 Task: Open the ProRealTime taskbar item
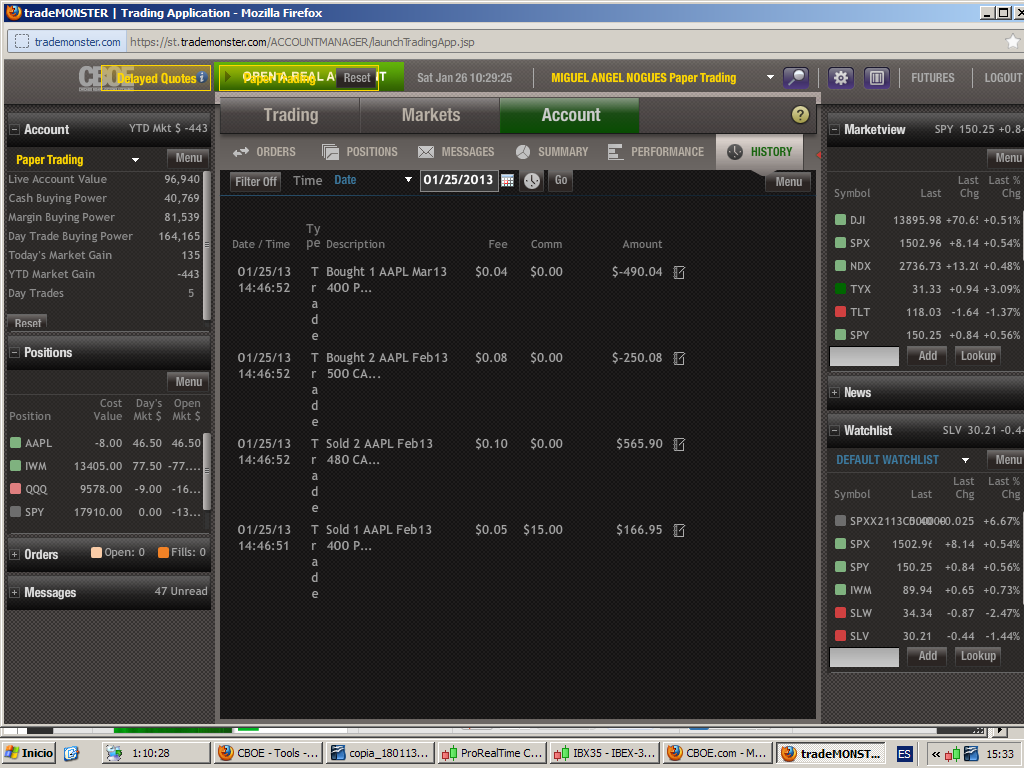coord(492,753)
